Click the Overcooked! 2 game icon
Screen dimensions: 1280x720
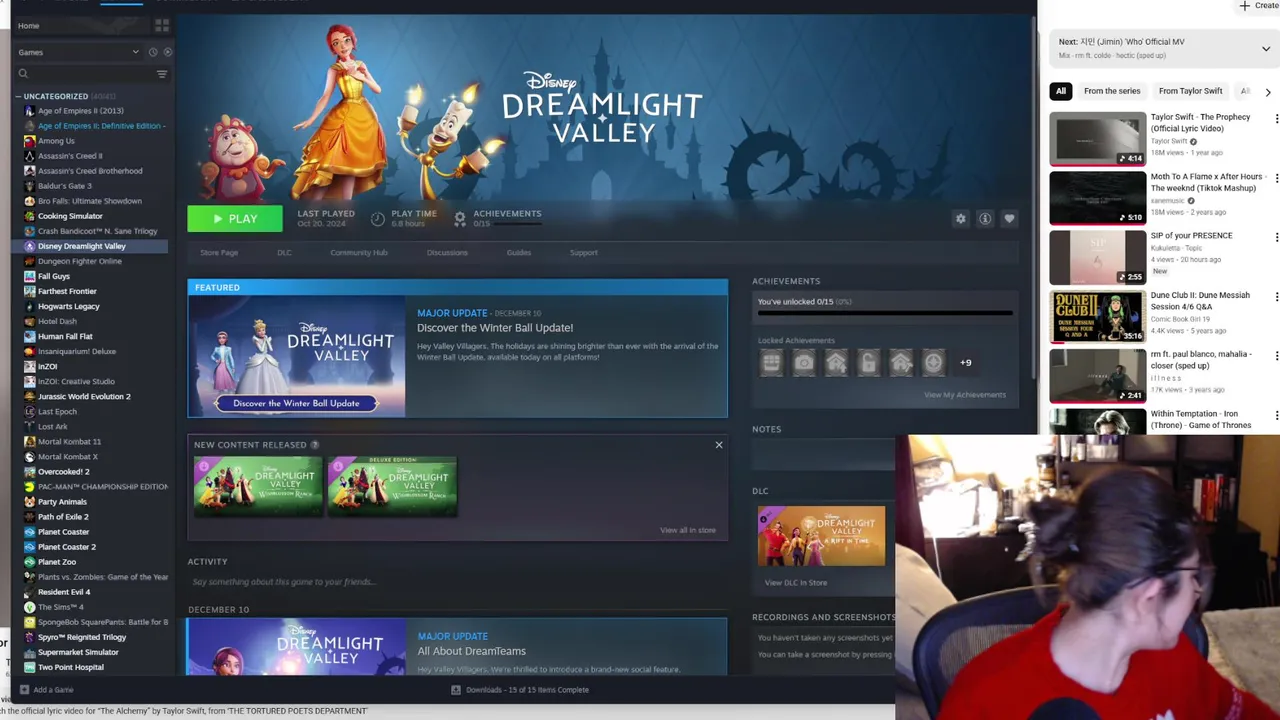[x=29, y=471]
